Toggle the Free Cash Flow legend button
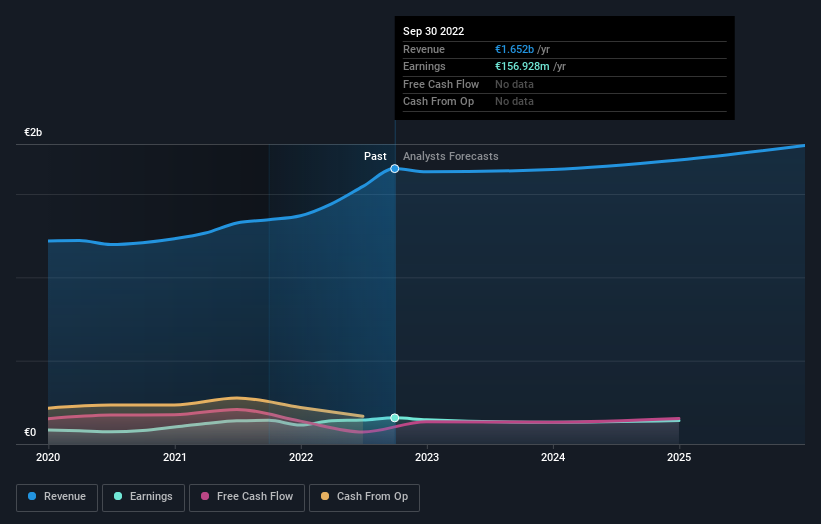This screenshot has width=821, height=524. [x=247, y=497]
